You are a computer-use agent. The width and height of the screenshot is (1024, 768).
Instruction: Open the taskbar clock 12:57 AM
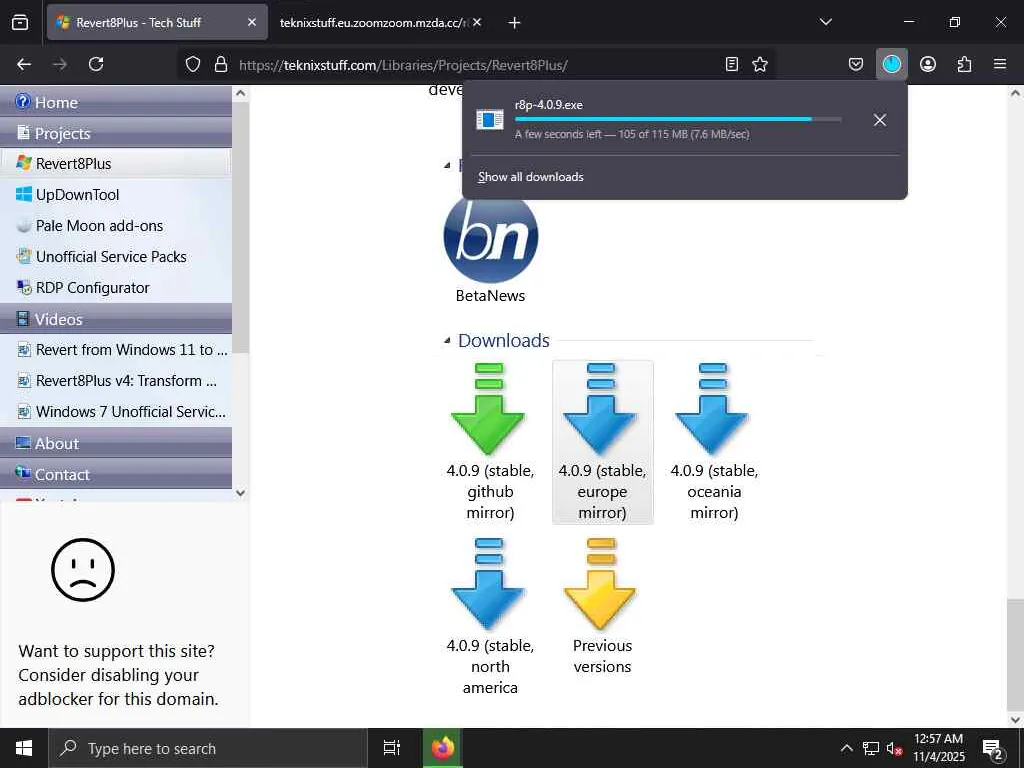[x=938, y=748]
